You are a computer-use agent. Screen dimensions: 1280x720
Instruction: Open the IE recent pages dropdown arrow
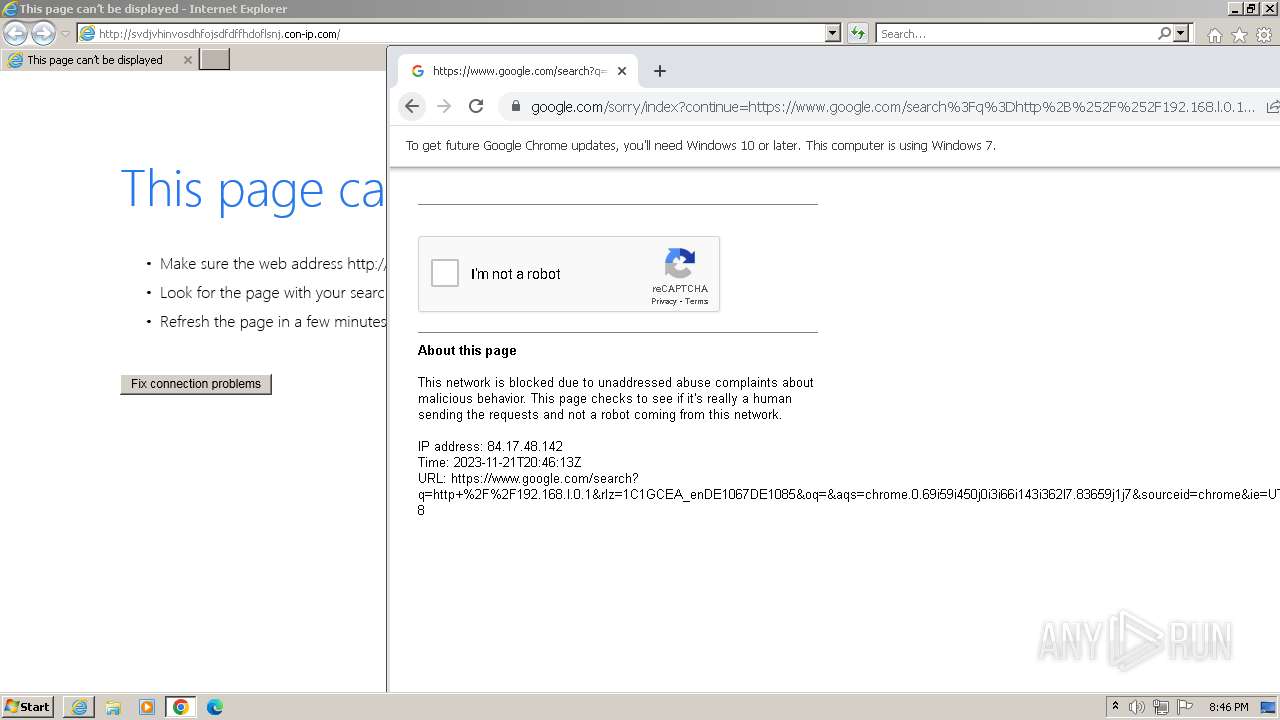pyautogui.click(x=65, y=34)
